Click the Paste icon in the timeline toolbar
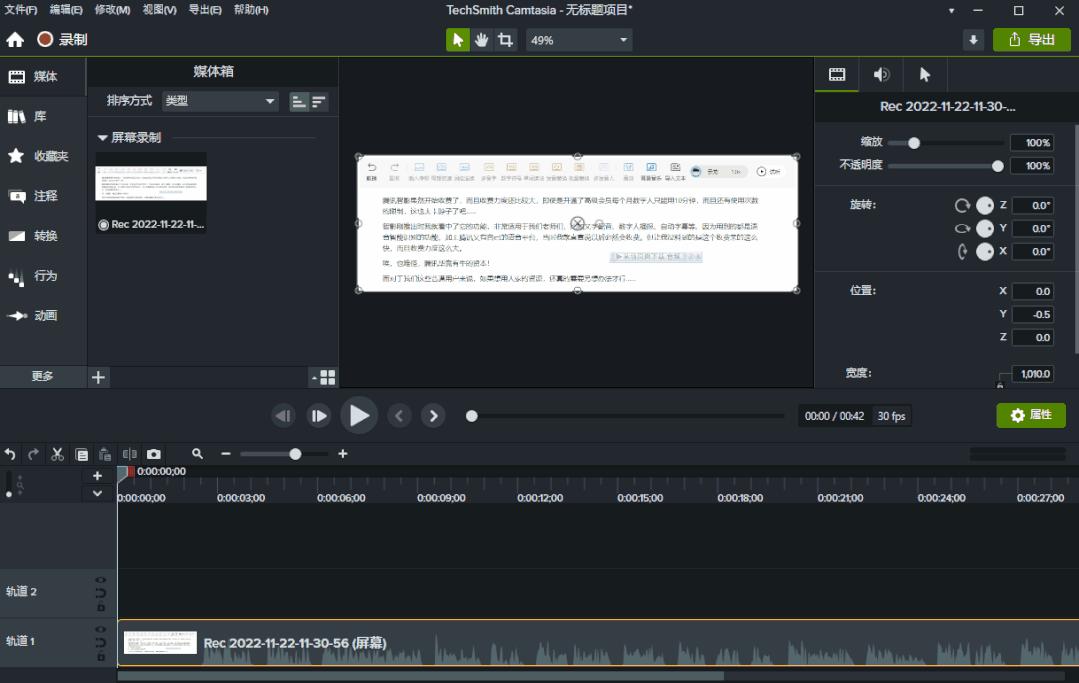Viewport: 1079px width, 683px height. 105,454
